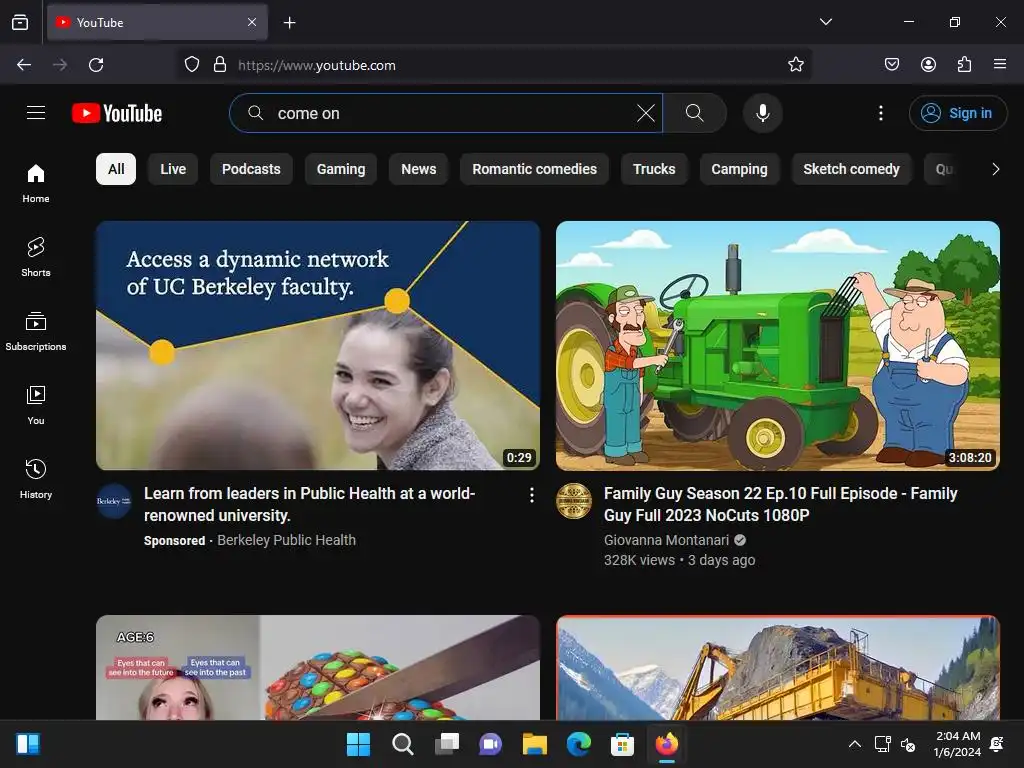Open Firefox extensions puzzle icon

coord(964,65)
